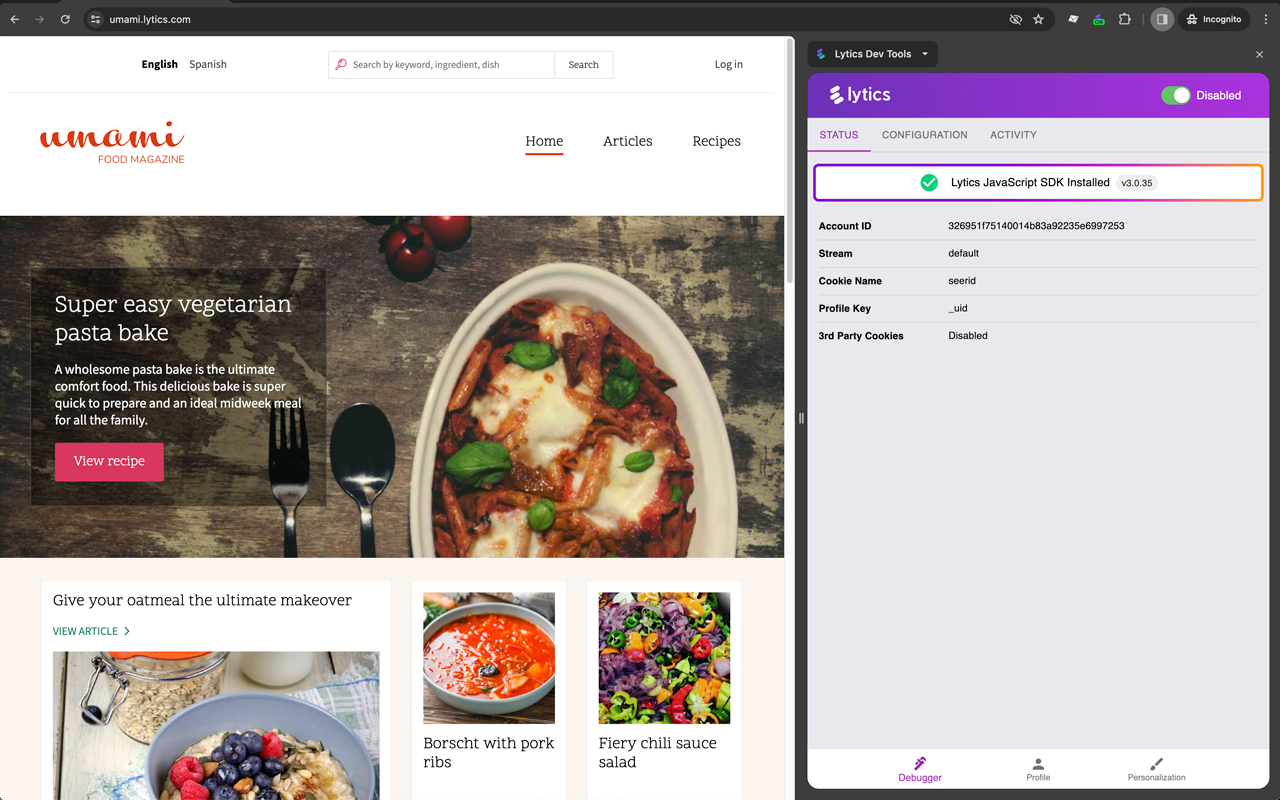Open the Articles navigation item
The image size is (1280, 800).
pyautogui.click(x=628, y=141)
